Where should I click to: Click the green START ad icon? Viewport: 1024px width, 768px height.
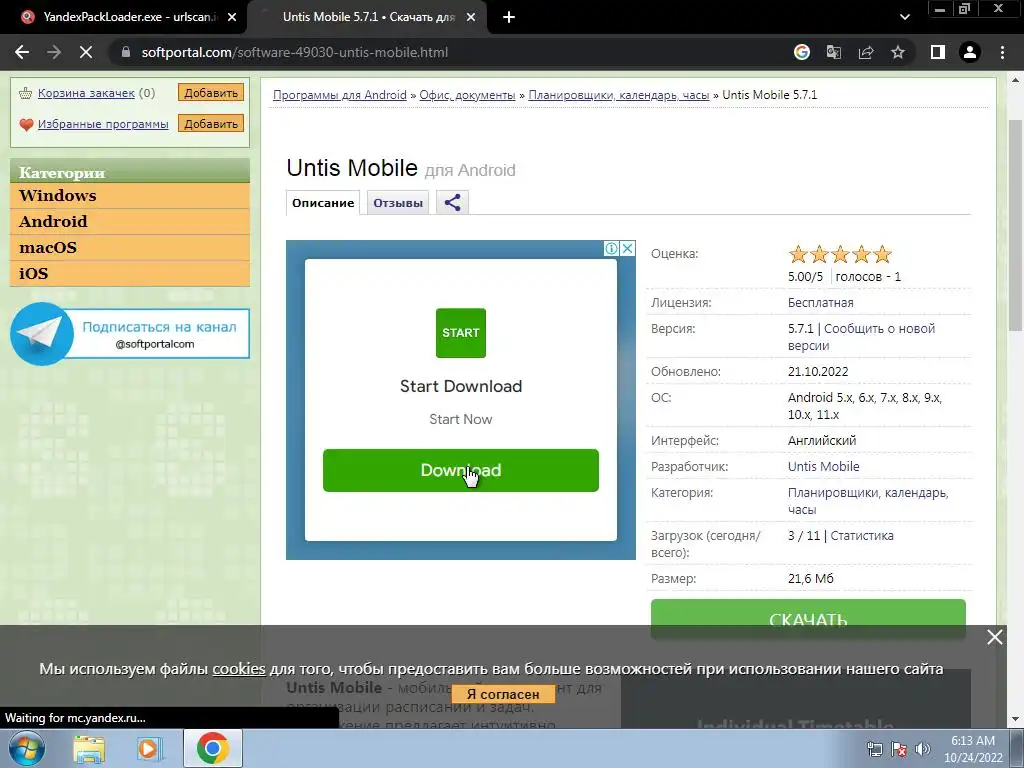pos(460,333)
